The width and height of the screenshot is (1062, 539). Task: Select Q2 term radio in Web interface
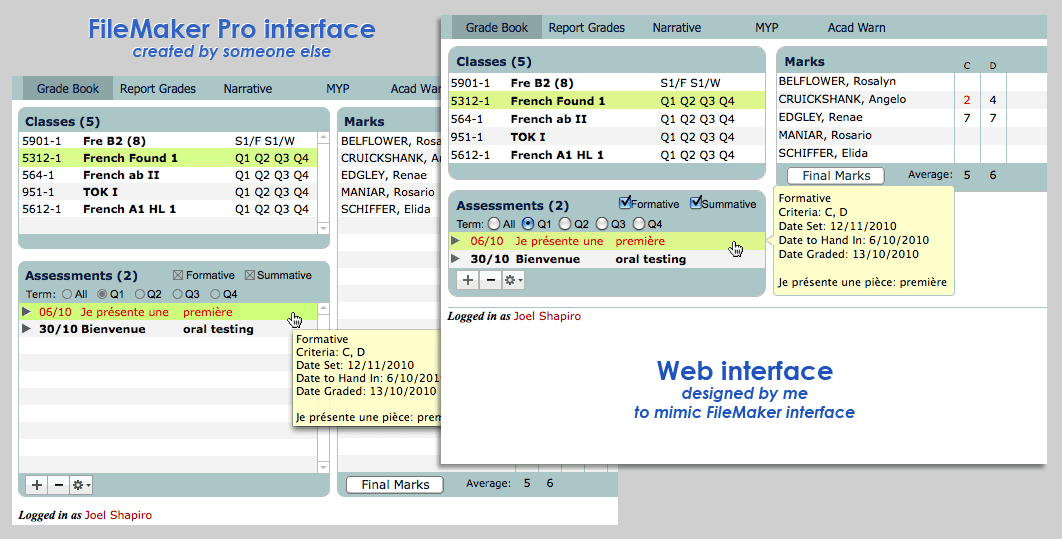click(565, 223)
